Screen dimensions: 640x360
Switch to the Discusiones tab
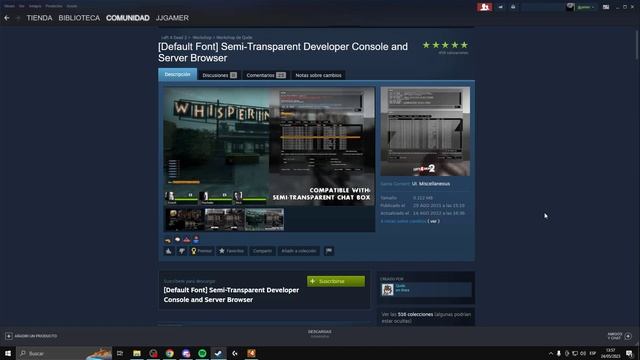click(x=220, y=75)
